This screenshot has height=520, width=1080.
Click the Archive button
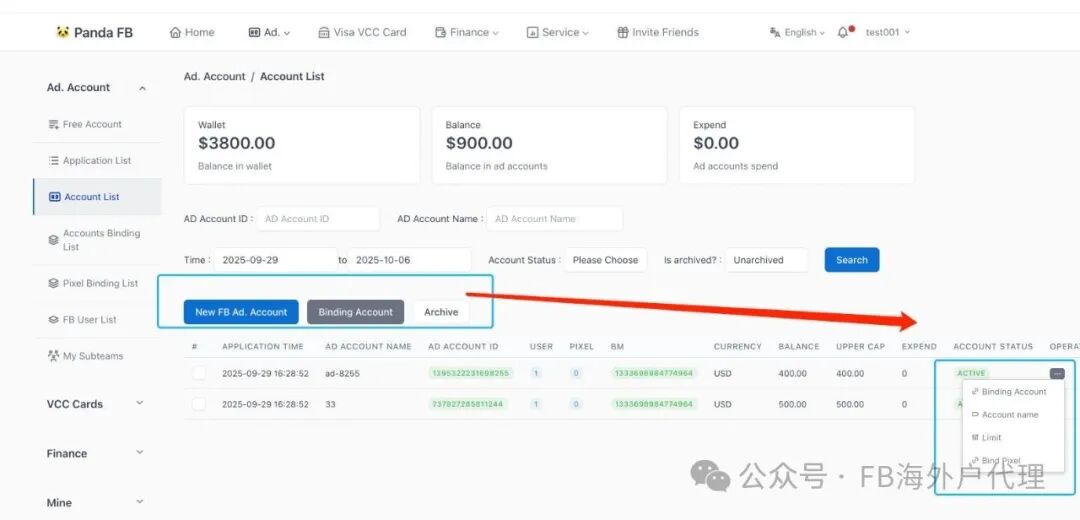point(441,312)
